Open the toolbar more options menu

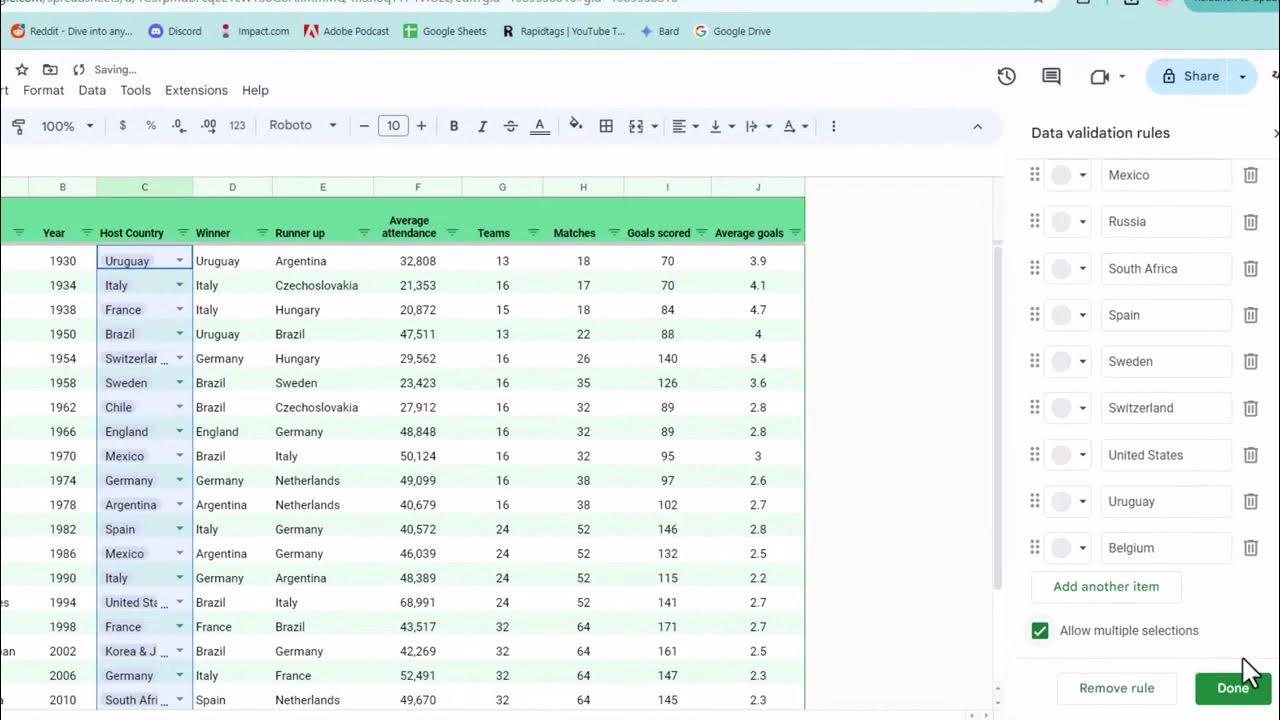pos(833,126)
